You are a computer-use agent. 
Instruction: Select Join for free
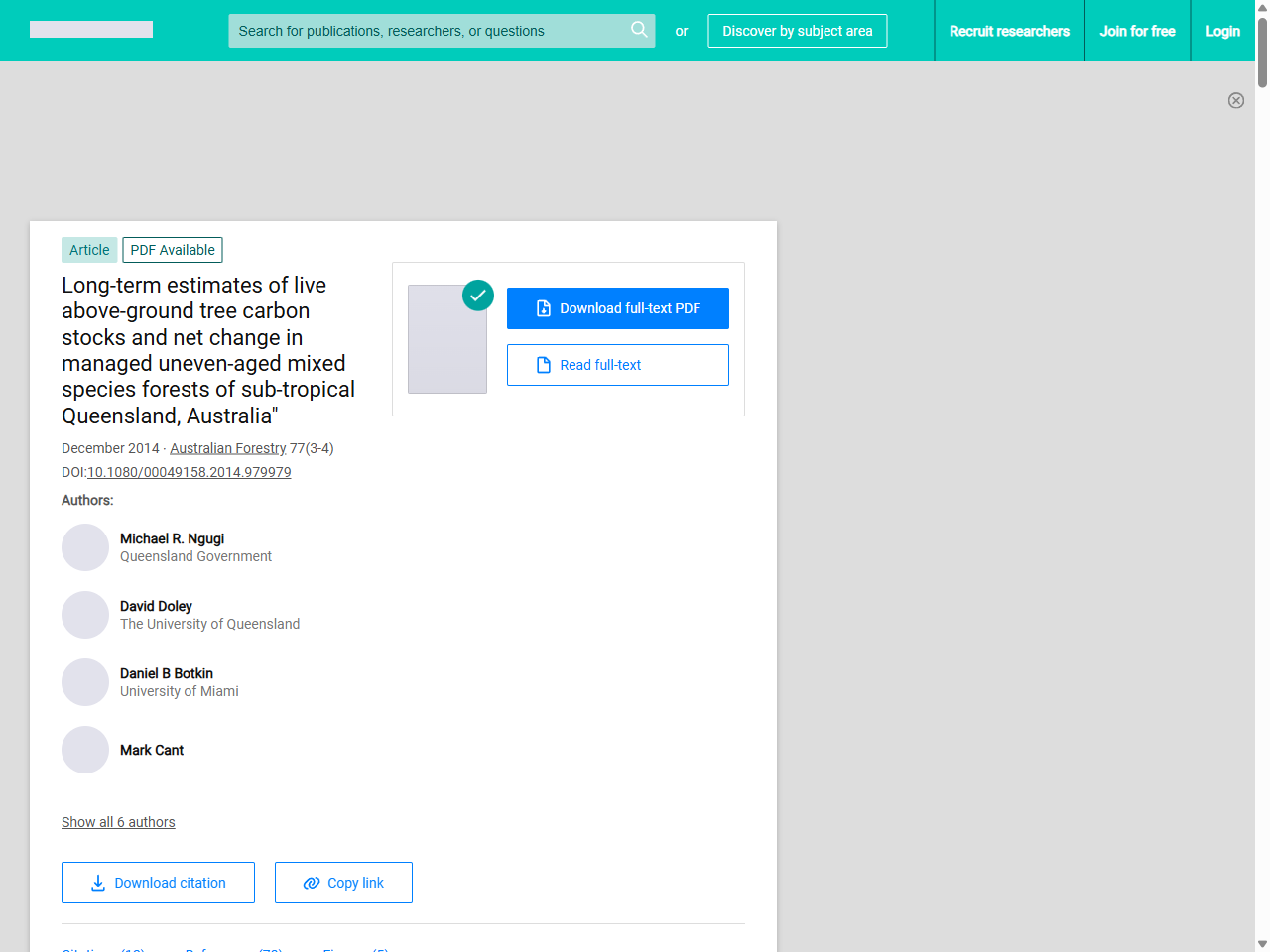[x=1137, y=31]
